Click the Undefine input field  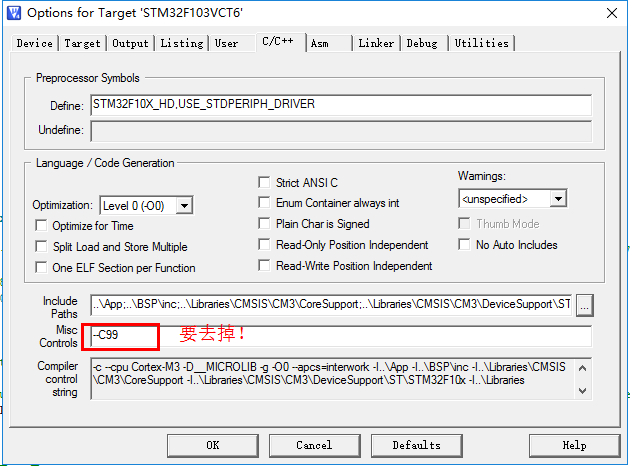pyautogui.click(x=341, y=131)
